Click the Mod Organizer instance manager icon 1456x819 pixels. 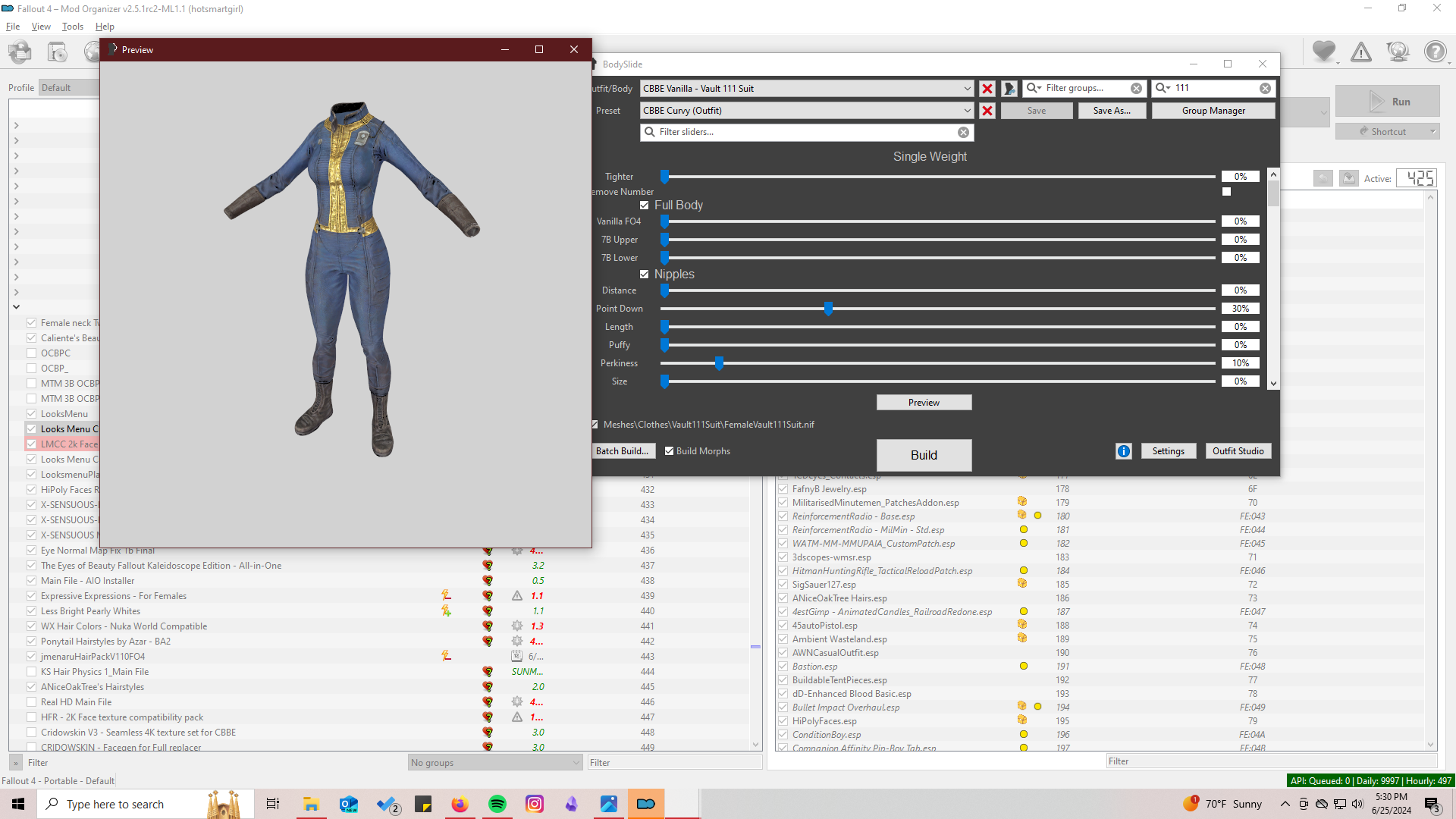(x=20, y=52)
